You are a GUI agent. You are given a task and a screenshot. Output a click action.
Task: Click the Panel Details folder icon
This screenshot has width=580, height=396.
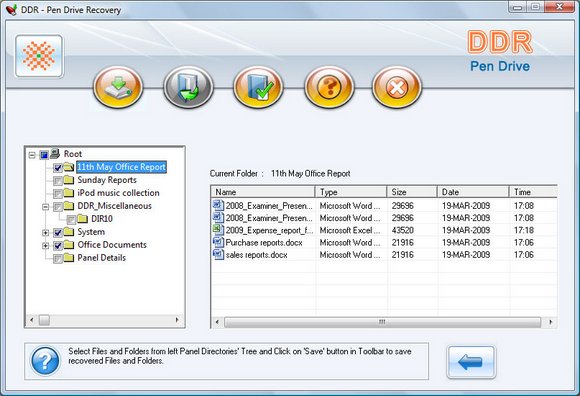tap(69, 258)
